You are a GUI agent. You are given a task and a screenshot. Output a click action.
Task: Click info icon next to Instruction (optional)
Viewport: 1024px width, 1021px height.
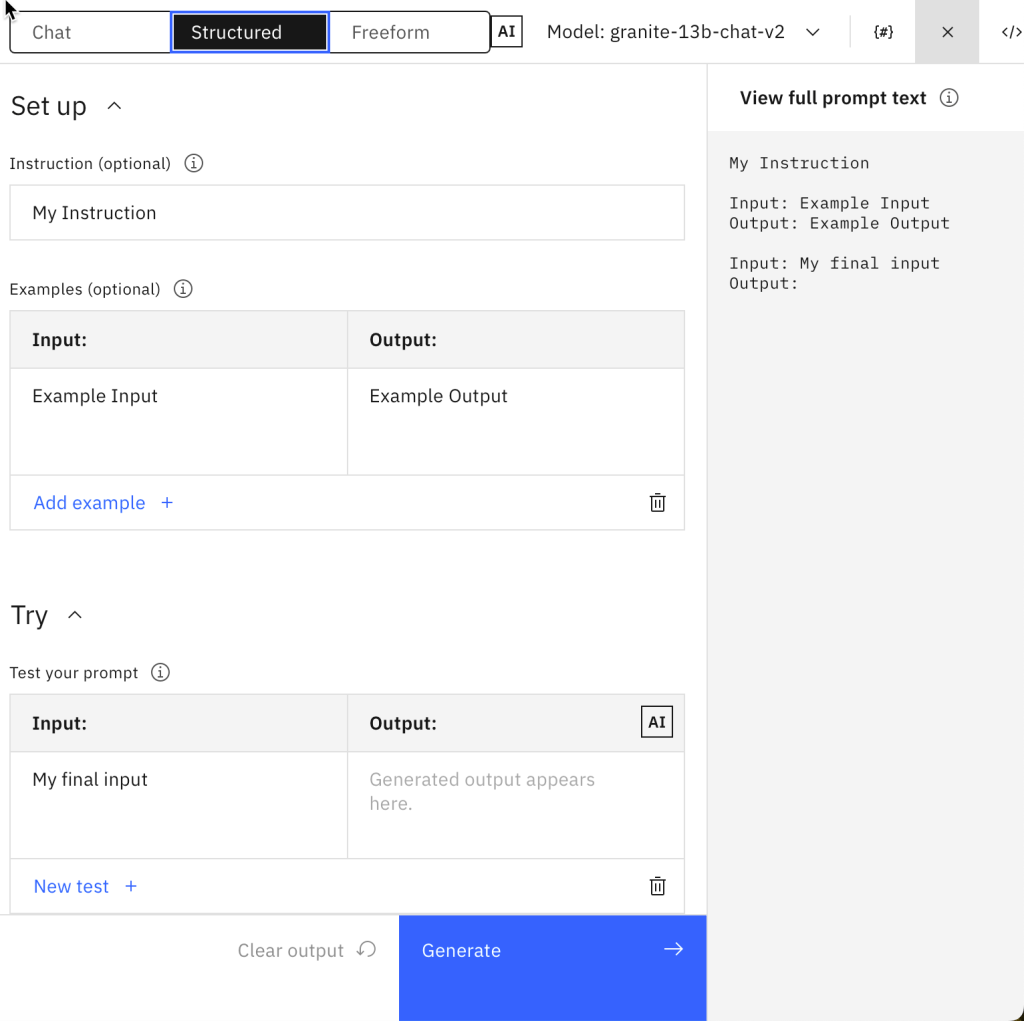point(194,163)
